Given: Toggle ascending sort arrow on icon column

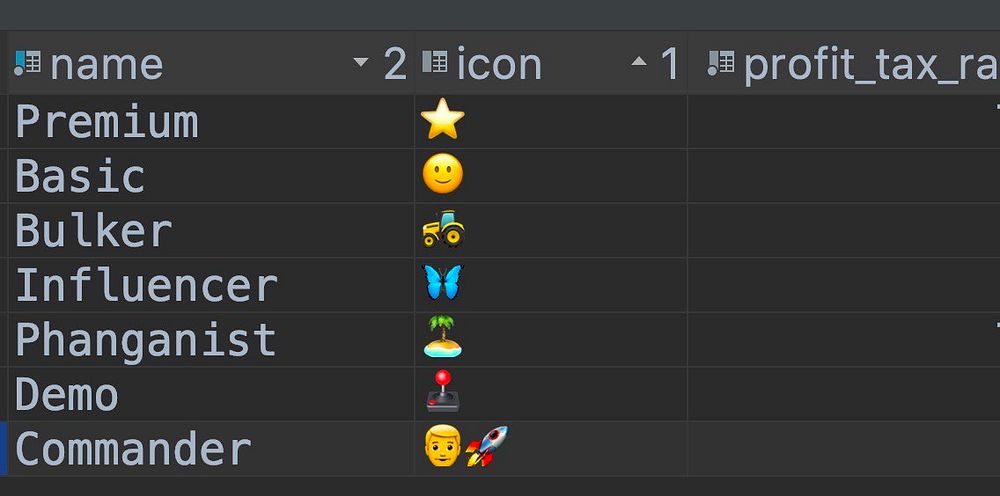Looking at the screenshot, I should (x=639, y=62).
